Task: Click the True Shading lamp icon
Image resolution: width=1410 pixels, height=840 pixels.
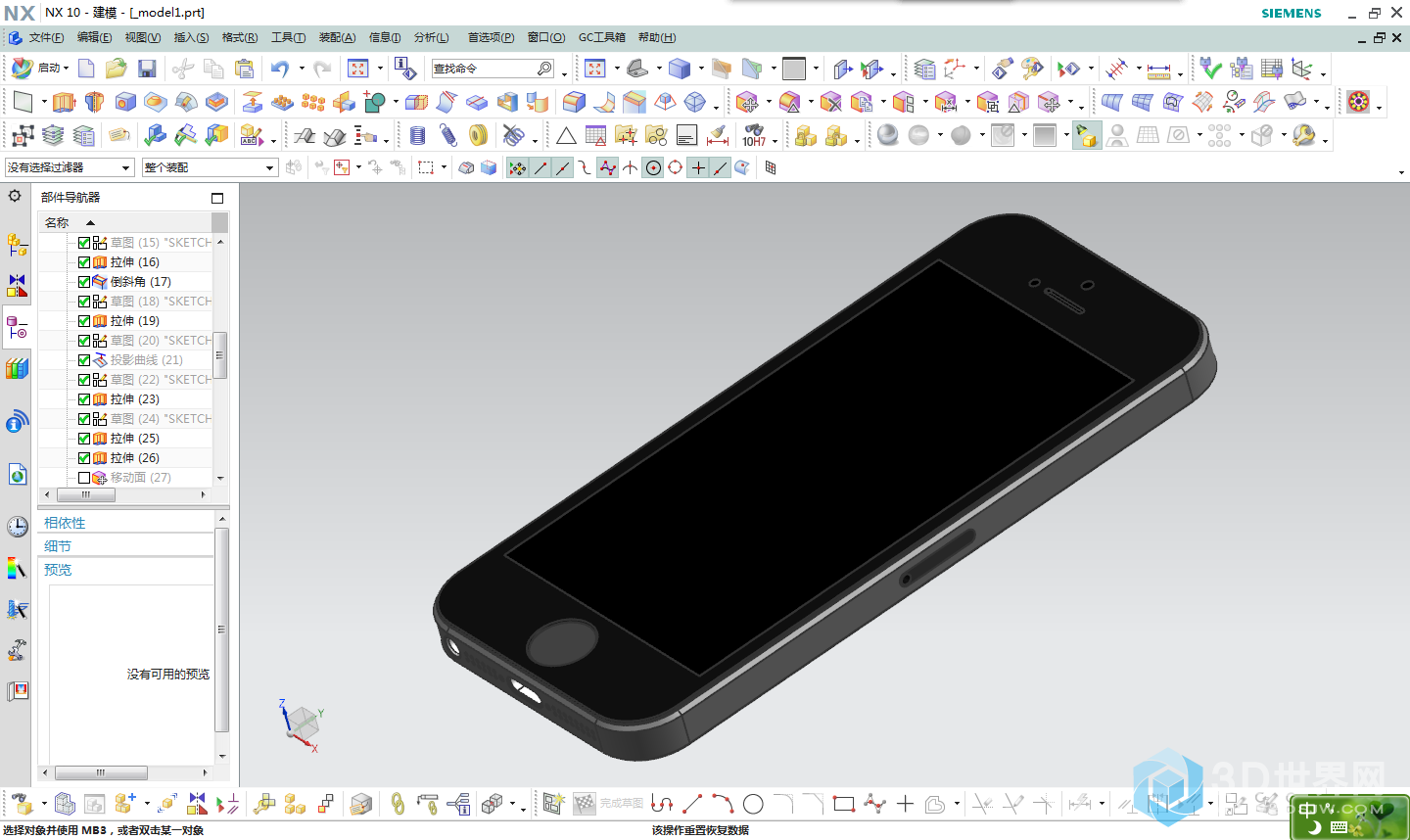Action: 1087,135
